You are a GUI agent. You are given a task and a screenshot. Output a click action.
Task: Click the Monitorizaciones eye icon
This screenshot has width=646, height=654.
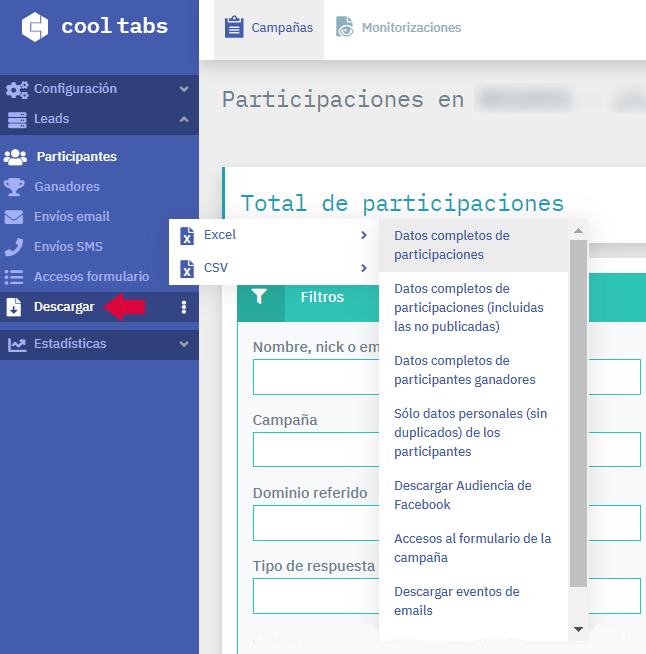pyautogui.click(x=345, y=28)
